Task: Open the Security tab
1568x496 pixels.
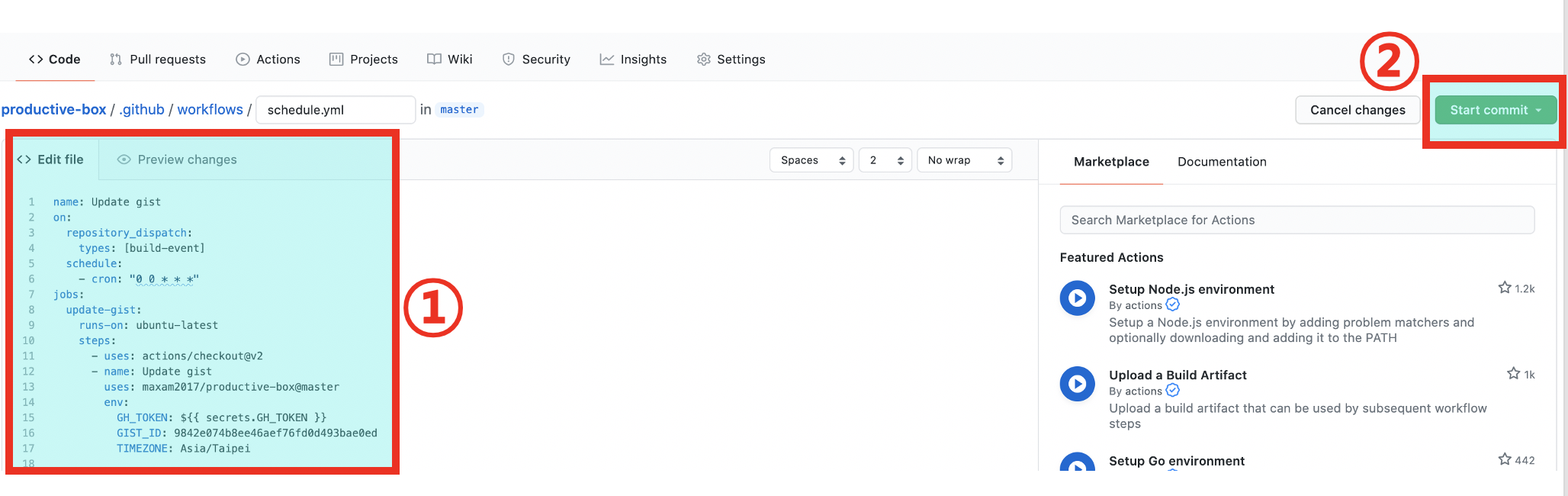Action: tap(536, 60)
